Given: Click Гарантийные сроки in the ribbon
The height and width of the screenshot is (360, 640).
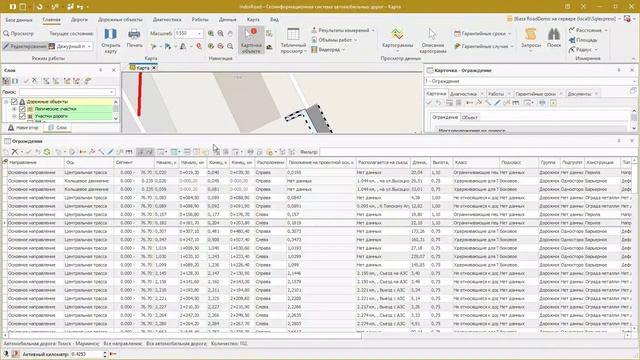Looking at the screenshot, I should (482, 33).
